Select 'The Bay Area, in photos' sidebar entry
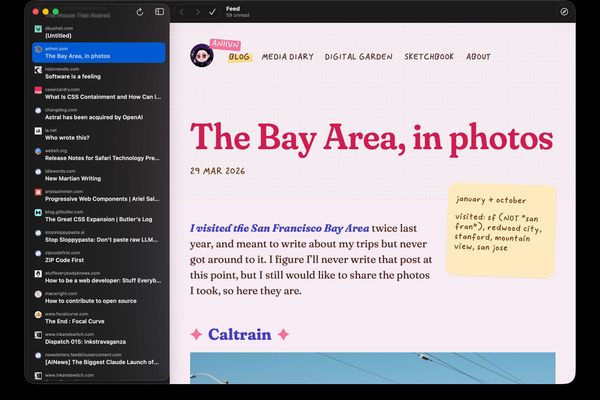Screen dimensions: 600x400 [x=99, y=52]
